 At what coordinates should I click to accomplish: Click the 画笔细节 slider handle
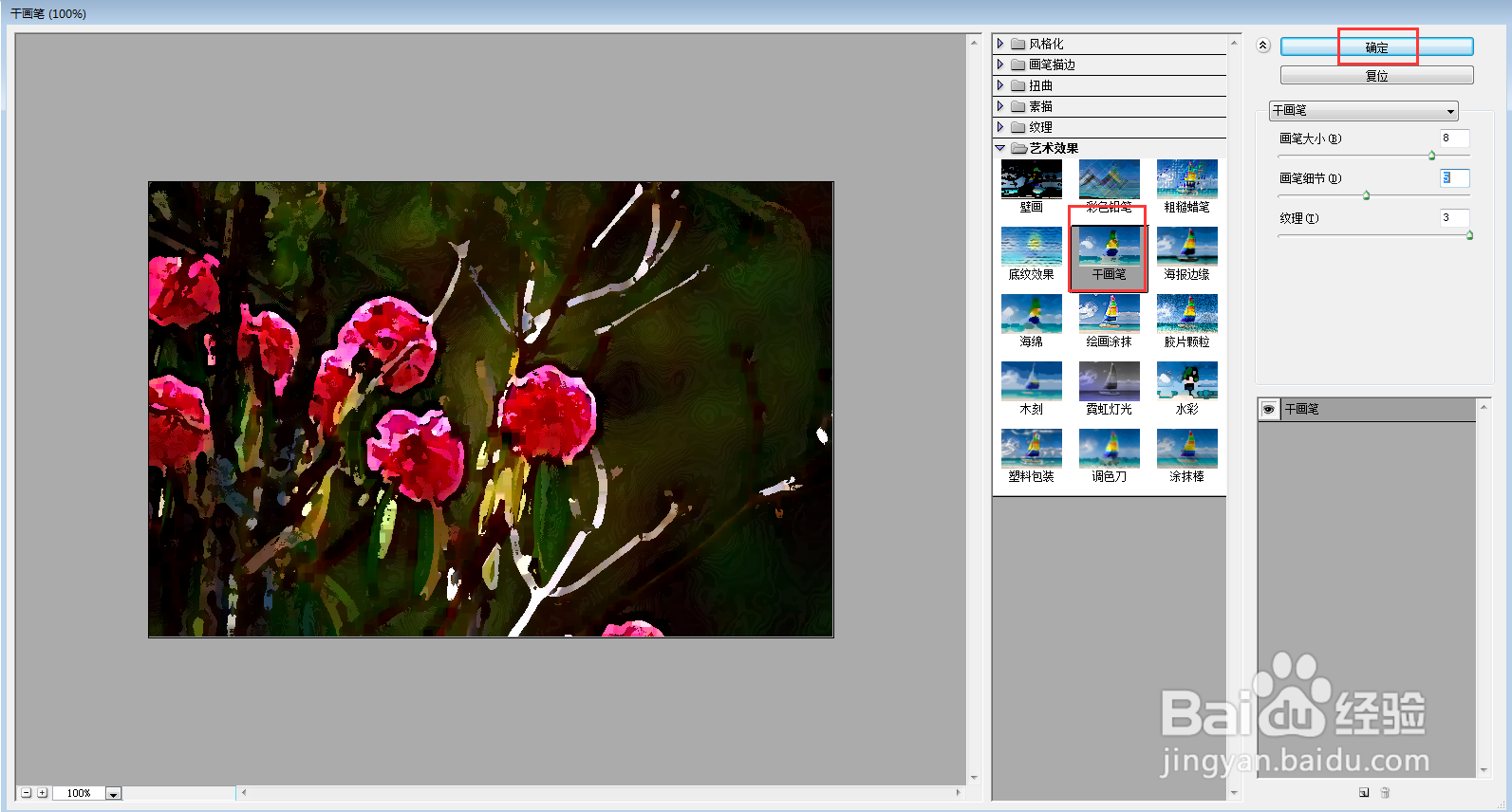click(x=1367, y=195)
